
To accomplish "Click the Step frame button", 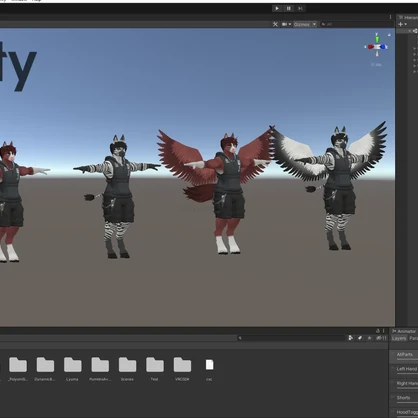I will 300,8.
